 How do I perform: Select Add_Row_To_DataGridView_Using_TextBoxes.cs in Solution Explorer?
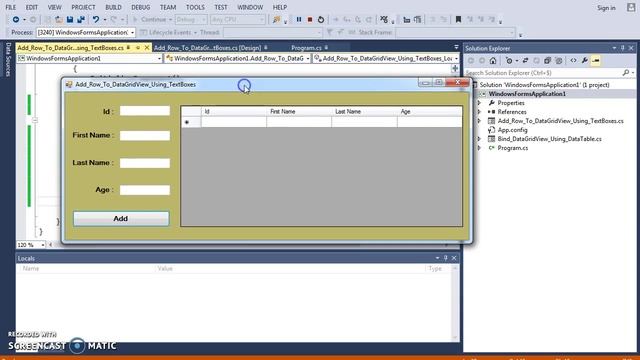560,121
